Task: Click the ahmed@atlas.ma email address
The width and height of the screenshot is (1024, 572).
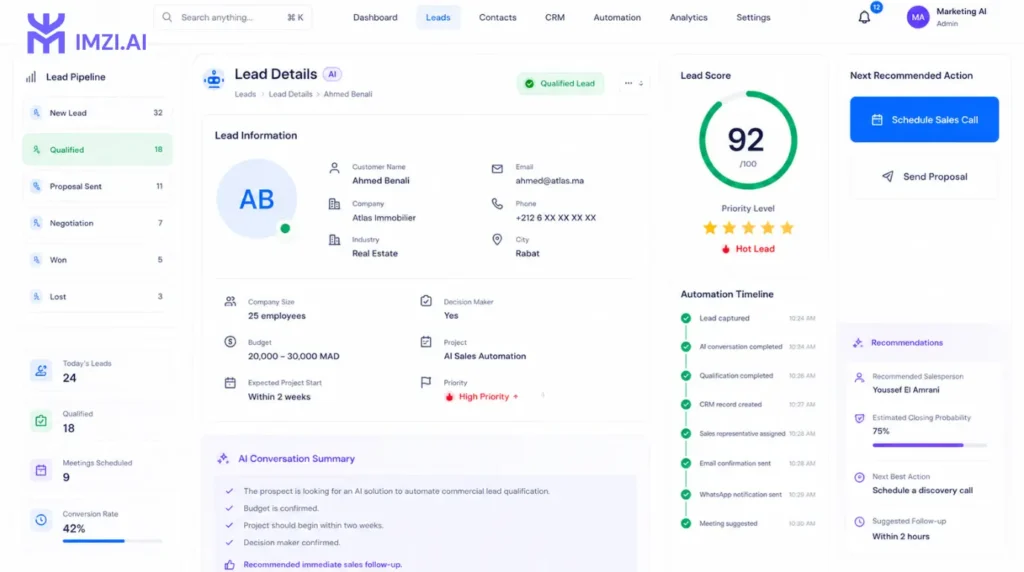Action: click(549, 181)
